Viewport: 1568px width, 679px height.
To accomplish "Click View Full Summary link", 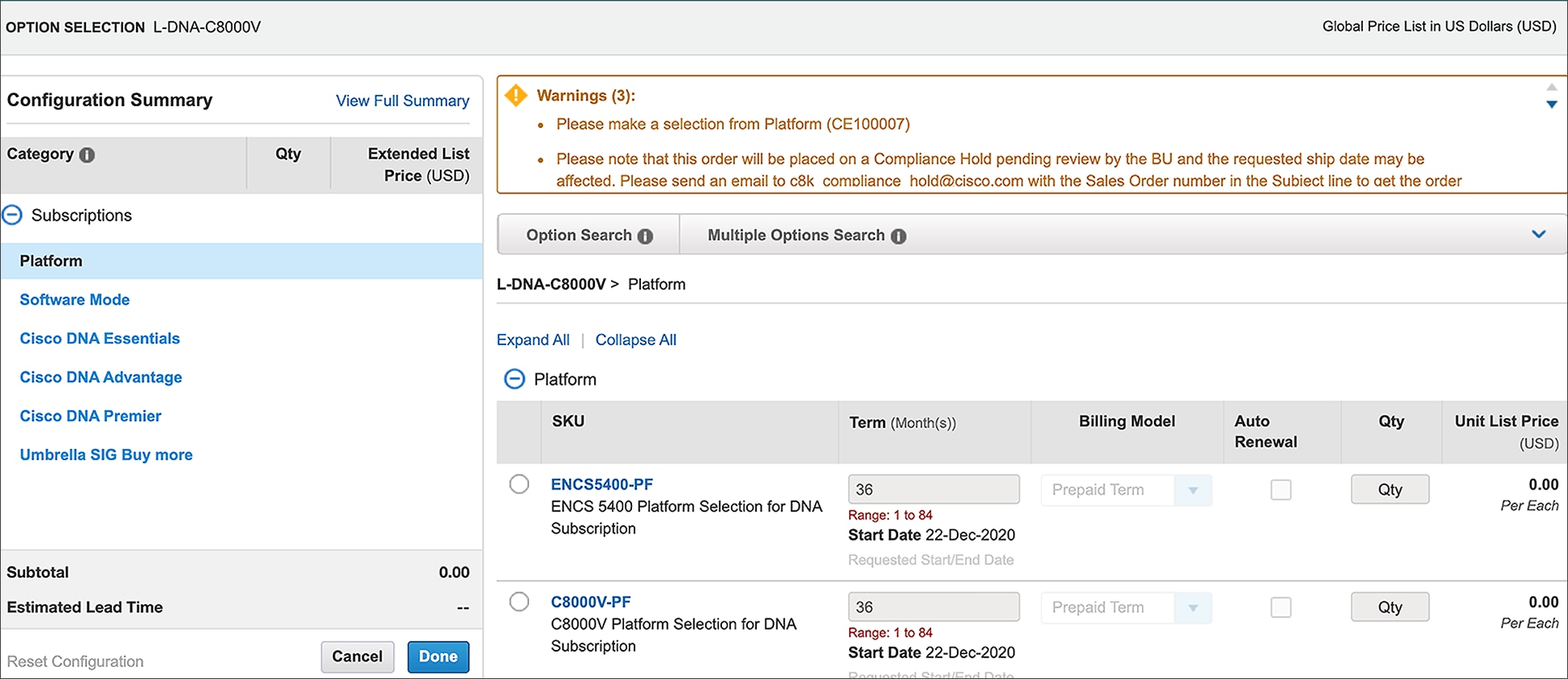I will [x=403, y=100].
